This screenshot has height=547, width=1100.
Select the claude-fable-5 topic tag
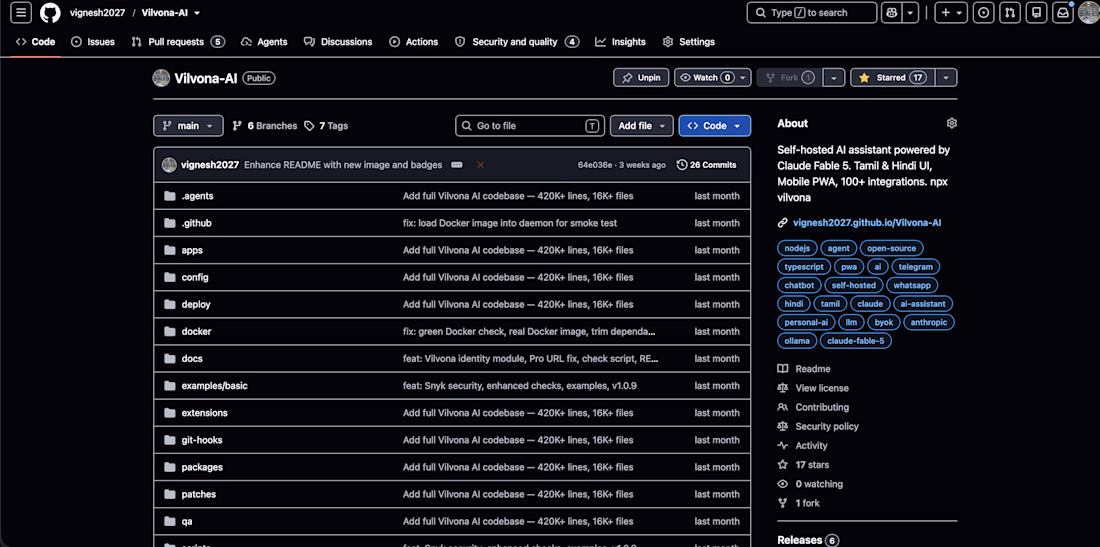854,342
